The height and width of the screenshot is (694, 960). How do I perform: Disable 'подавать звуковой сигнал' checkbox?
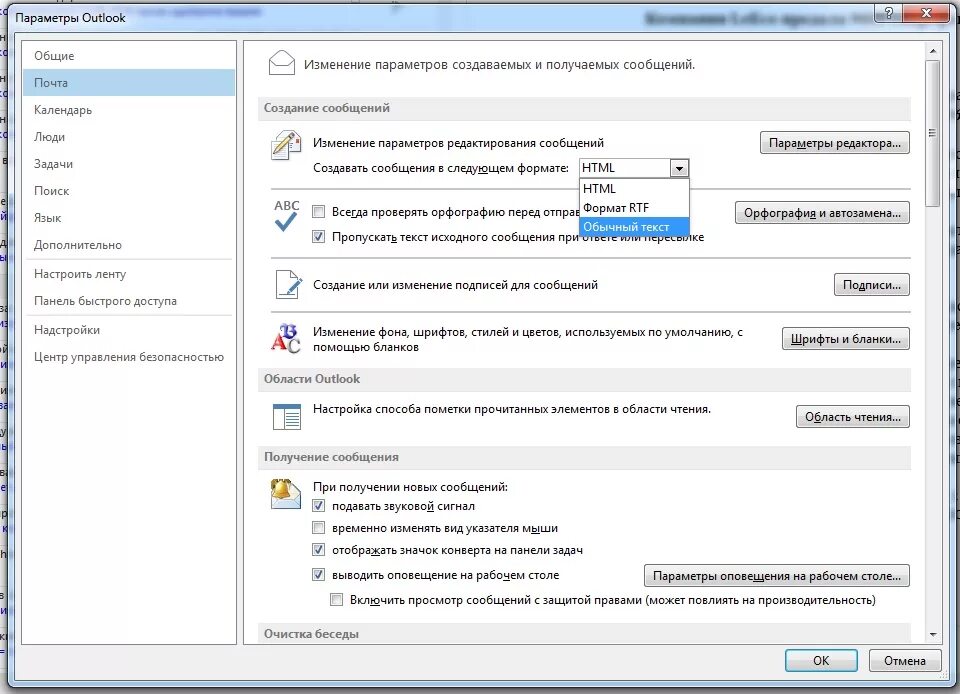tap(318, 506)
